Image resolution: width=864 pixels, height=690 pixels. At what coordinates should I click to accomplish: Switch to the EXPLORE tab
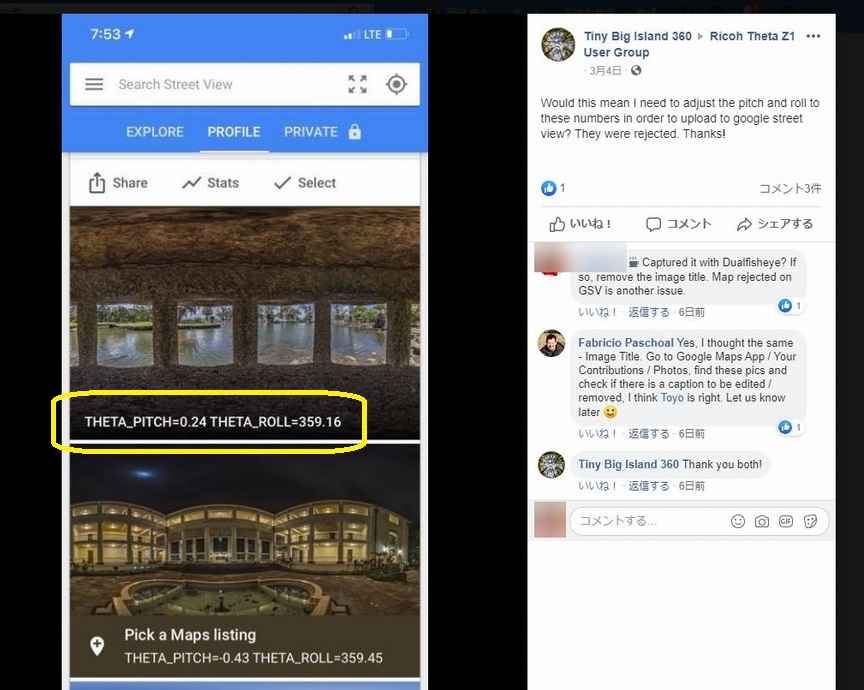point(155,132)
